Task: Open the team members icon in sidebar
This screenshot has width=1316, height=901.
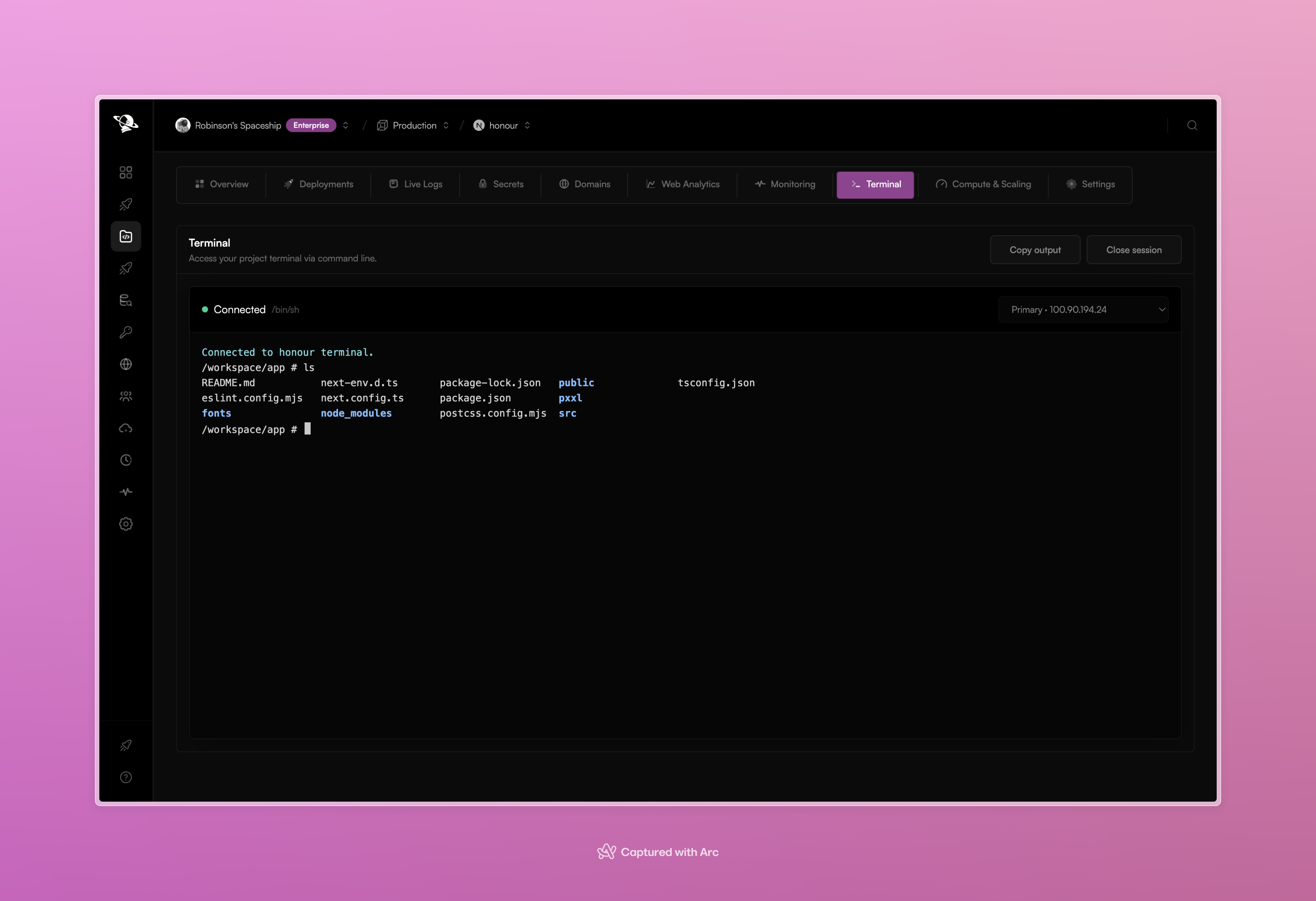Action: (x=126, y=396)
